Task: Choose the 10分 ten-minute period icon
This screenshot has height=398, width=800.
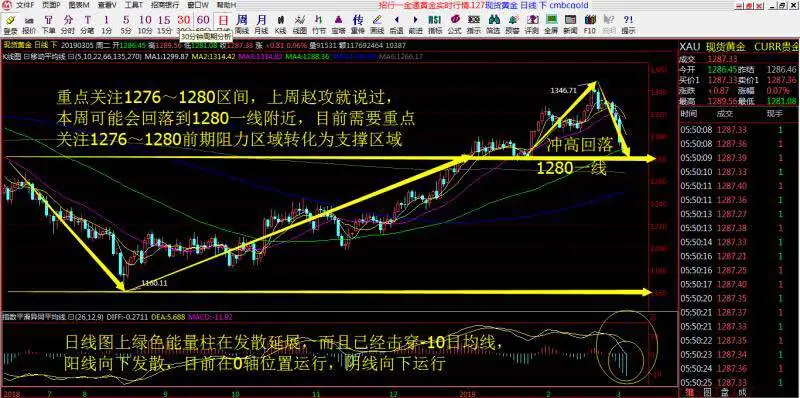Action: click(145, 23)
